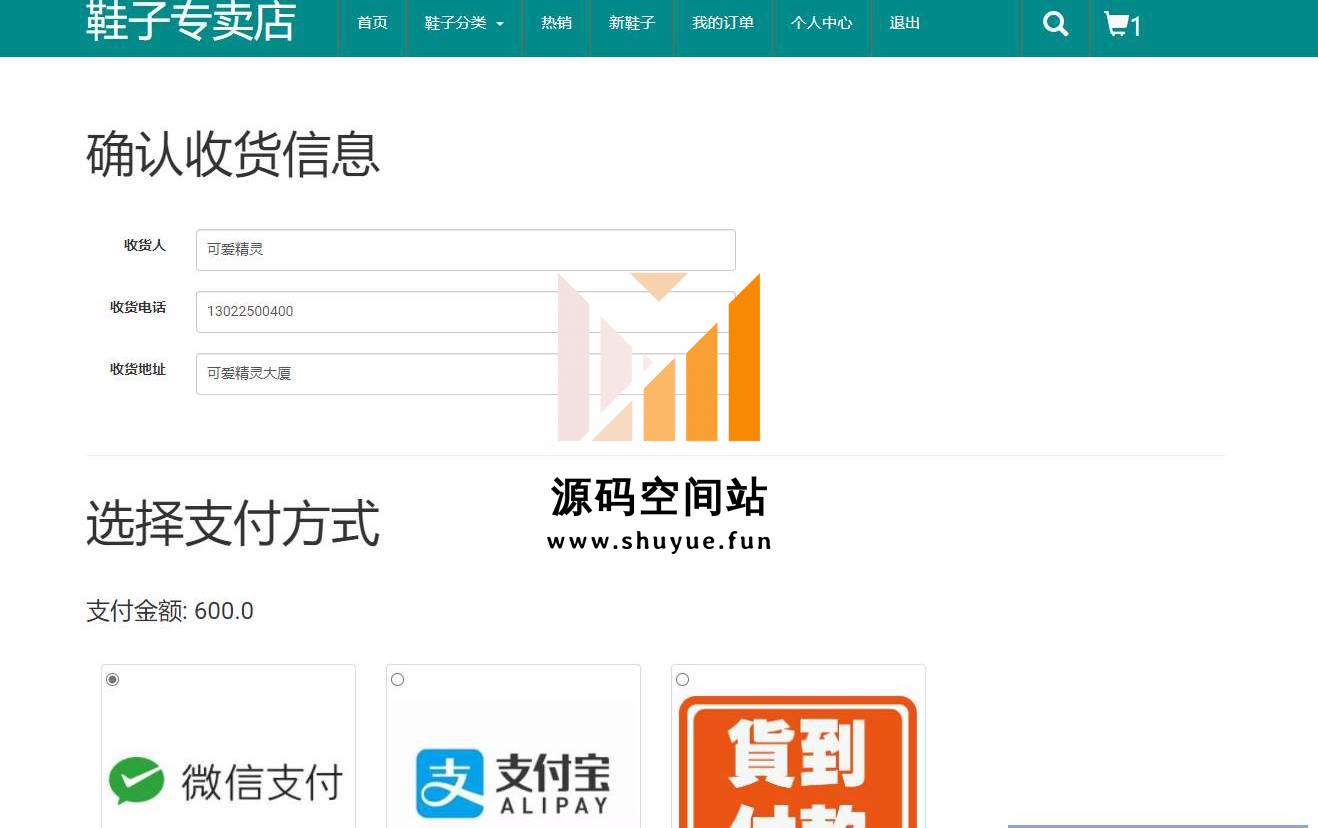The height and width of the screenshot is (828, 1318).
Task: Click the 收货人 label
Action: pos(145,245)
